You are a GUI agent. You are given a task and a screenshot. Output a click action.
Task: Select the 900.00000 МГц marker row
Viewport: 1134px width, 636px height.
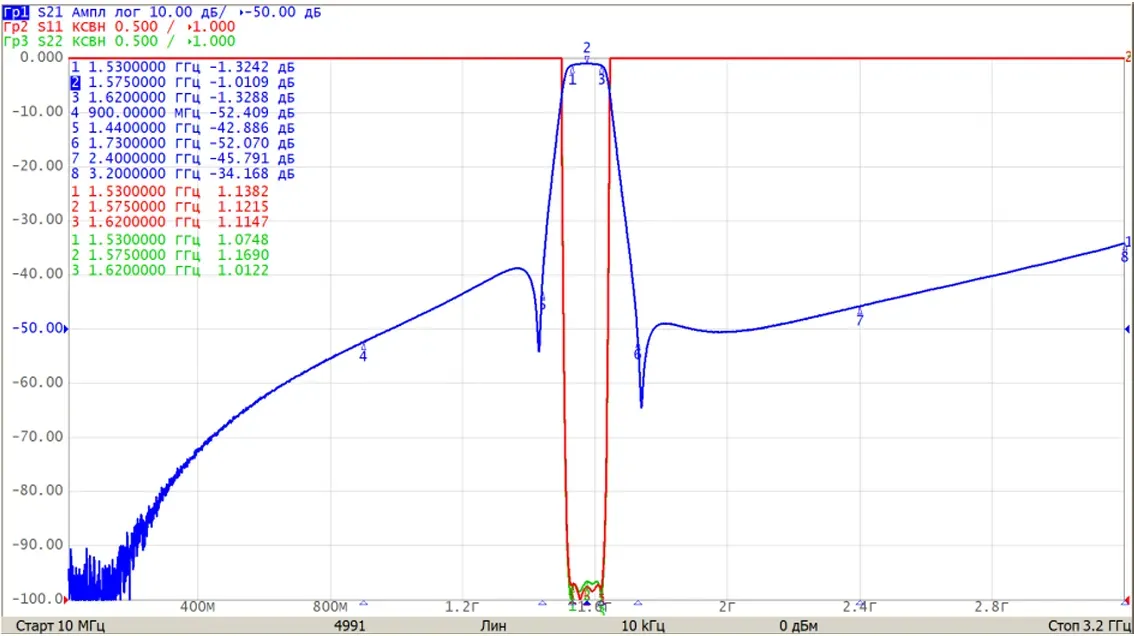point(183,113)
